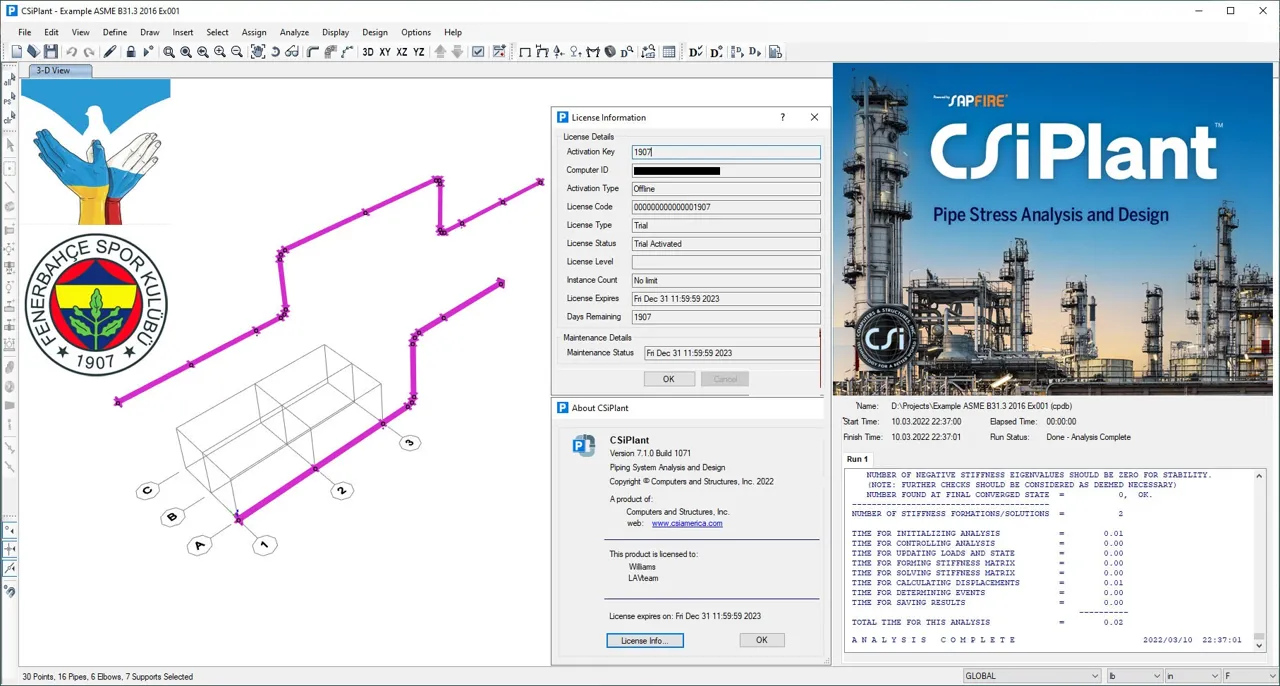Image resolution: width=1280 pixels, height=686 pixels.
Task: Open show tables grid icon
Action: pyautogui.click(x=669, y=52)
